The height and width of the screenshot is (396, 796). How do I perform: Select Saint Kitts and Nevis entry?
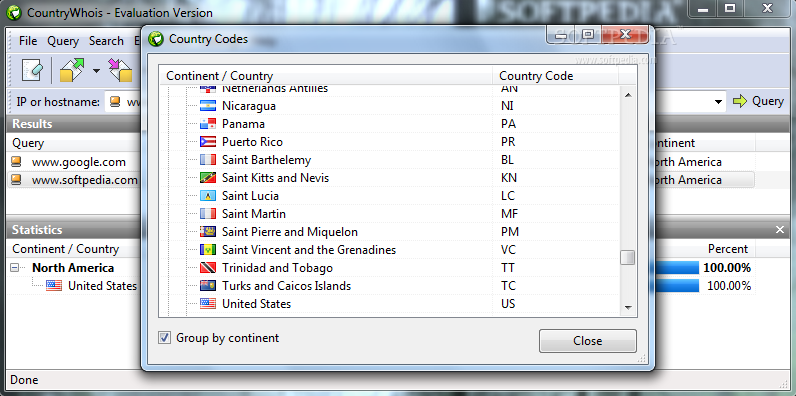tap(275, 178)
